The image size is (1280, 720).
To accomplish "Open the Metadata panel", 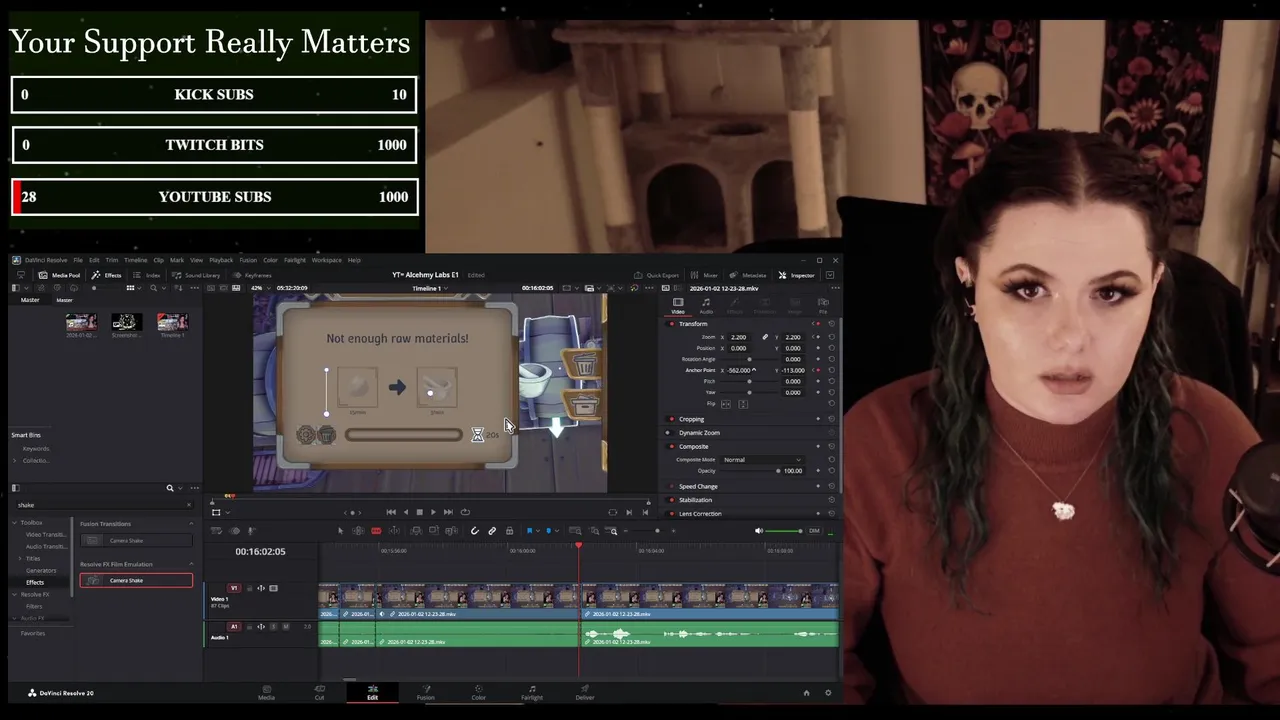I will pyautogui.click(x=749, y=275).
